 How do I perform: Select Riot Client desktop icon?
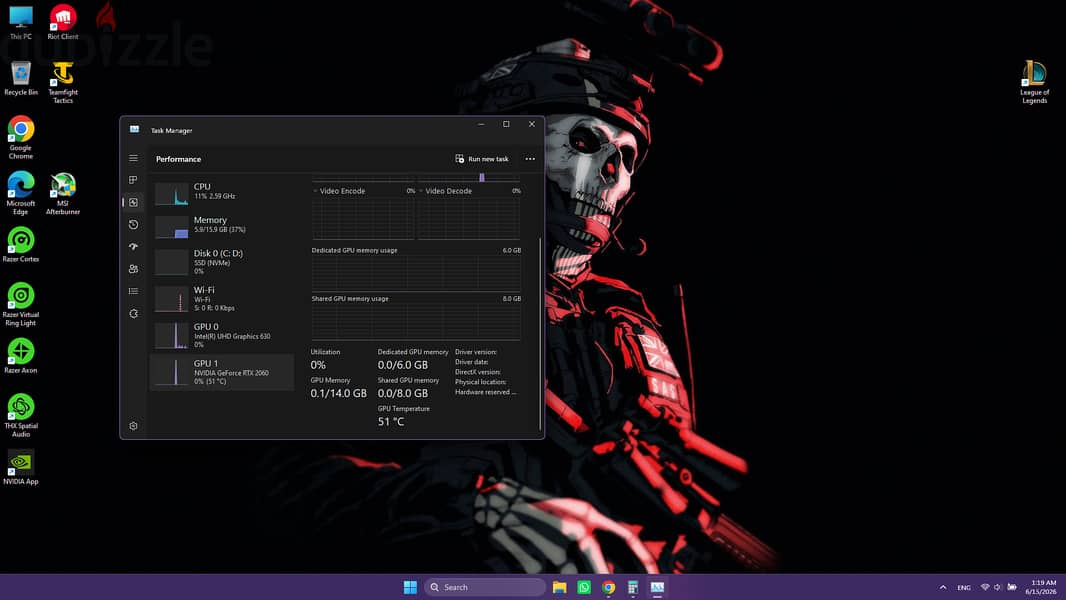click(63, 22)
